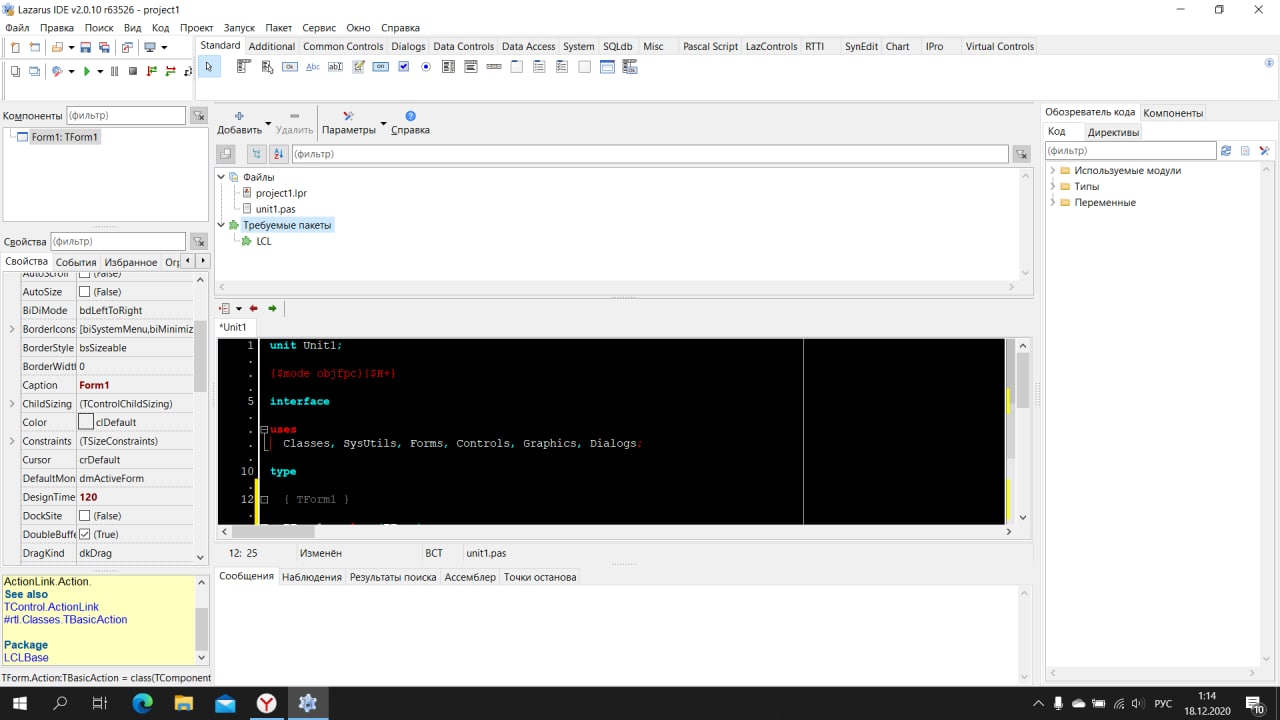Expand the Используемые модули node
The image size is (1280, 720).
(x=1053, y=170)
